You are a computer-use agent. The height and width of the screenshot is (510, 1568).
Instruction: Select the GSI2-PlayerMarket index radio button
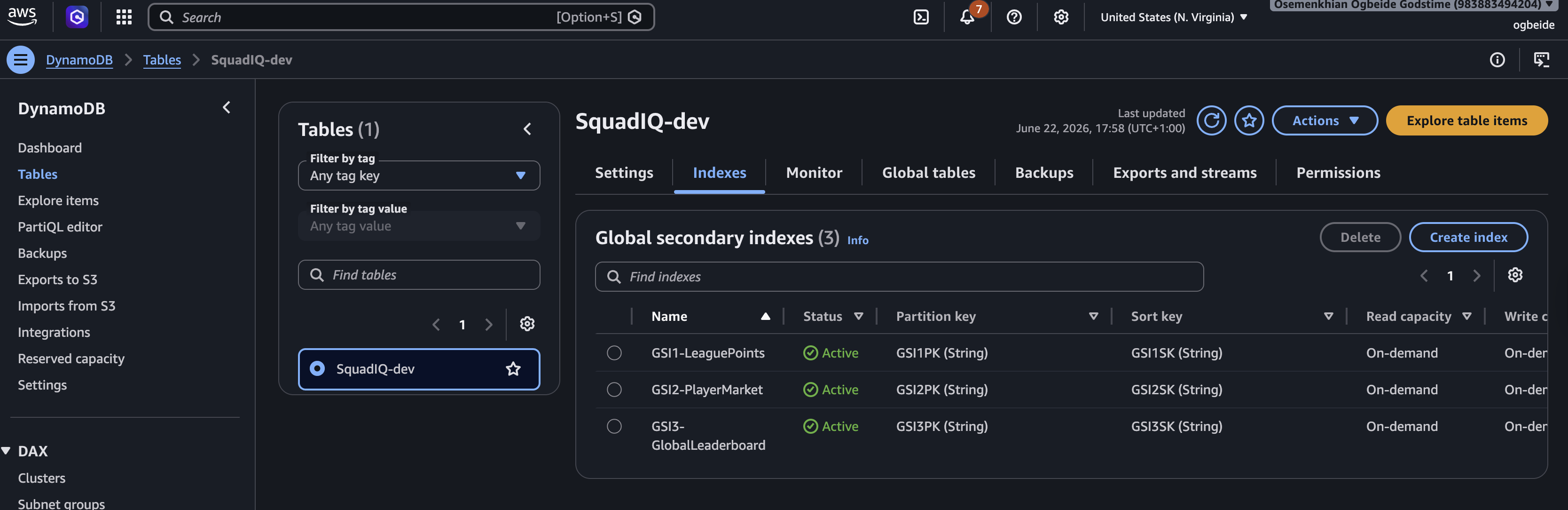tap(614, 390)
